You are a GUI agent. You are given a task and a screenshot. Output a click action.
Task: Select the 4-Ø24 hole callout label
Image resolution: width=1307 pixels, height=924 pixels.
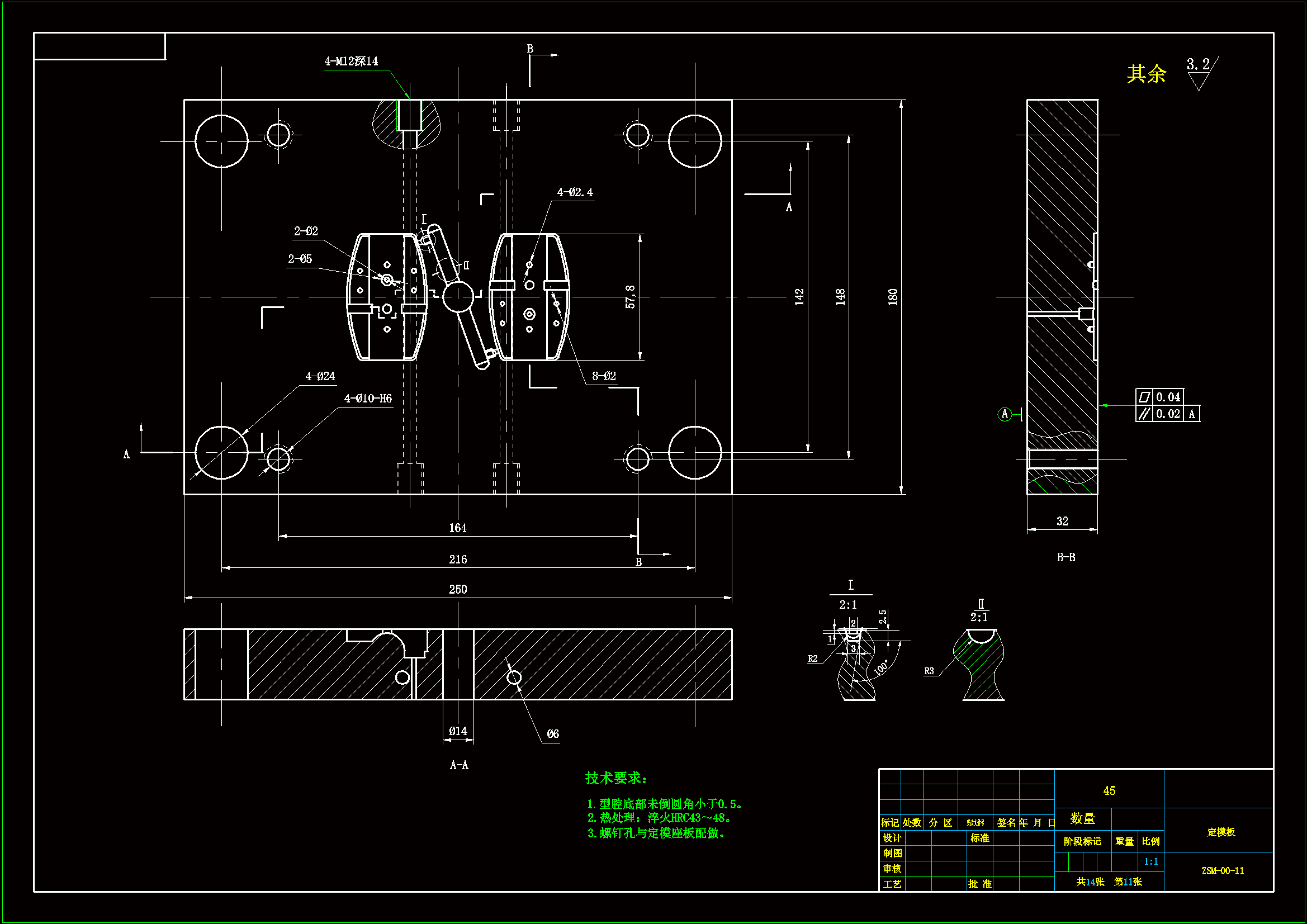coord(320,376)
